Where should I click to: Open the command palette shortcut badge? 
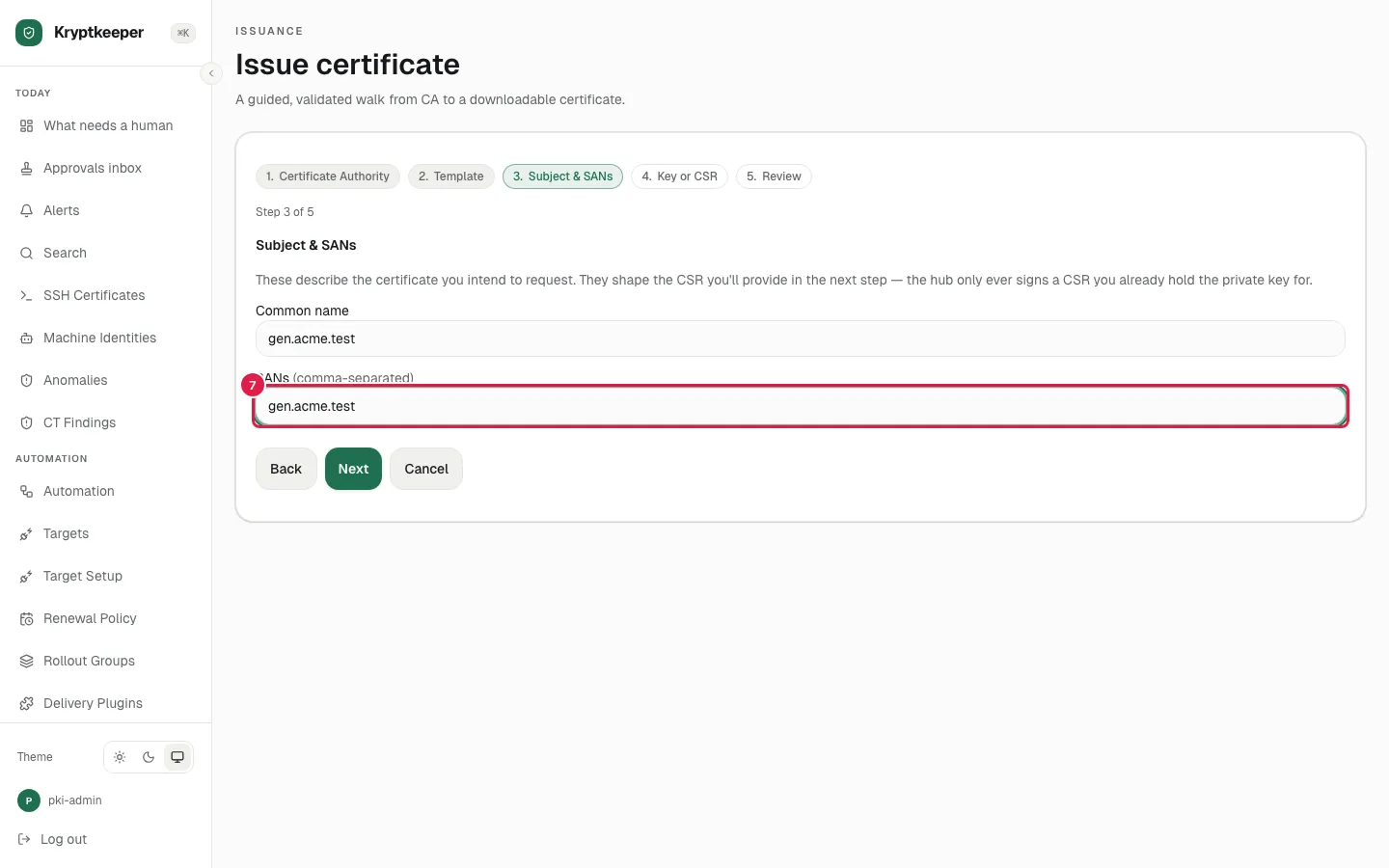tap(183, 33)
